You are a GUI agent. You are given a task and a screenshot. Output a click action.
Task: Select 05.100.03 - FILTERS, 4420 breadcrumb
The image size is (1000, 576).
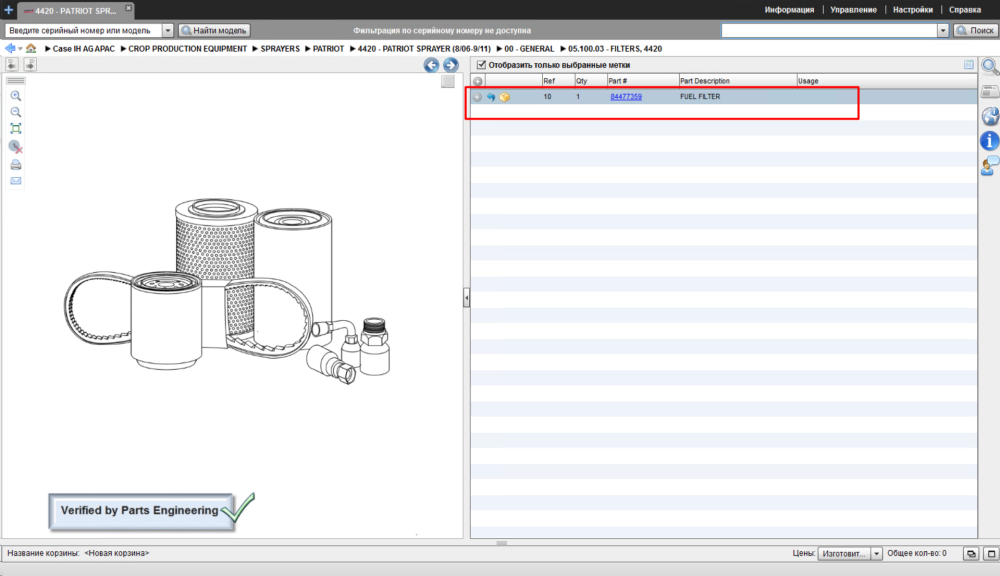pos(615,48)
